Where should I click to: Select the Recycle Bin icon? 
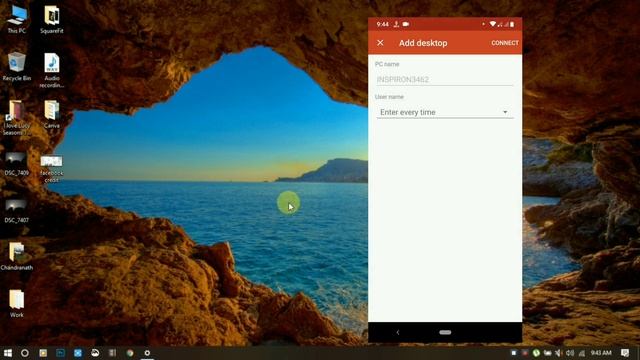pos(17,67)
